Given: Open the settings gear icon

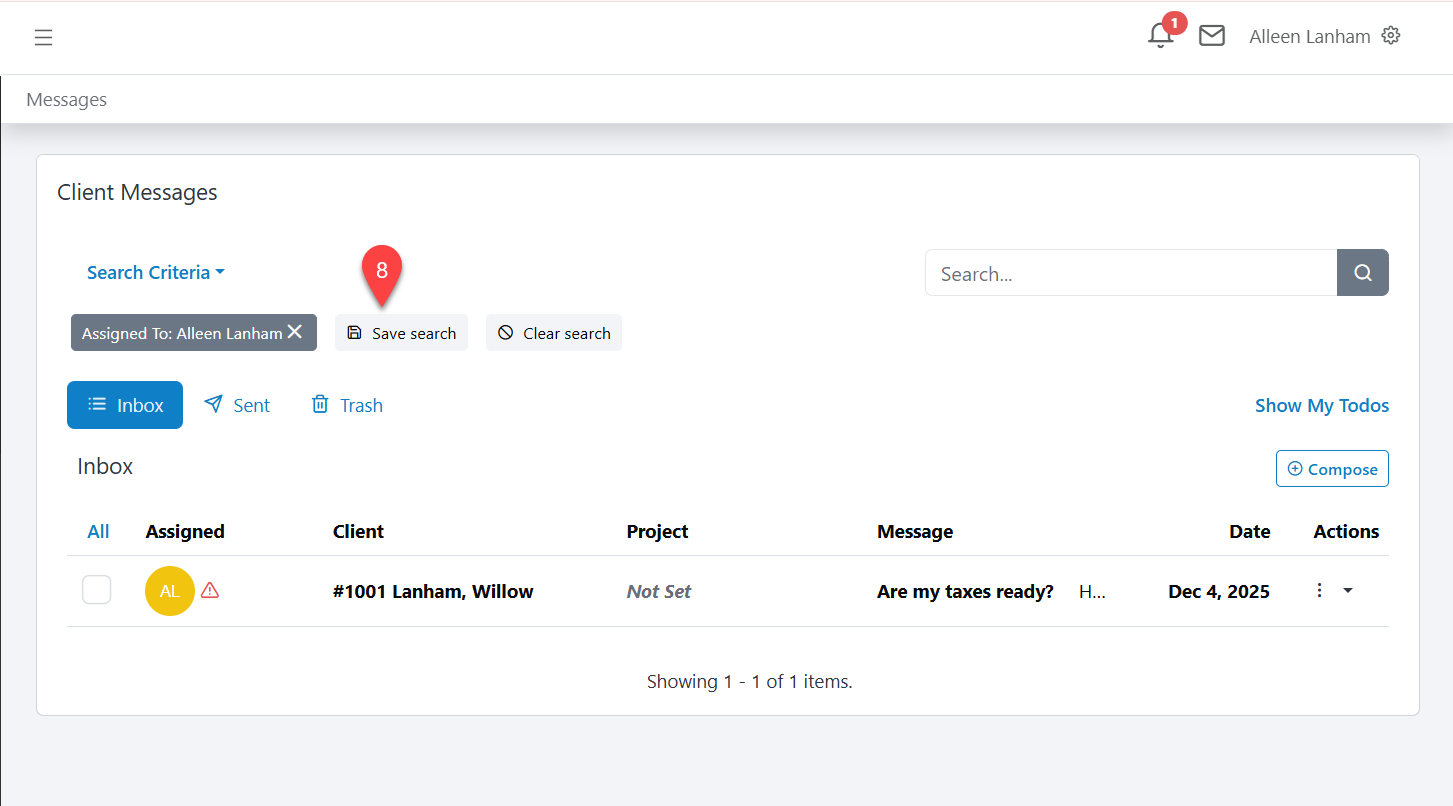Looking at the screenshot, I should (1391, 35).
